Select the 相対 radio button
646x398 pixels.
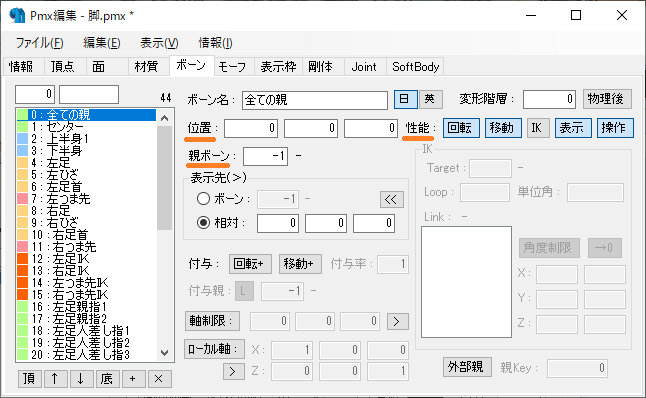pyautogui.click(x=203, y=223)
